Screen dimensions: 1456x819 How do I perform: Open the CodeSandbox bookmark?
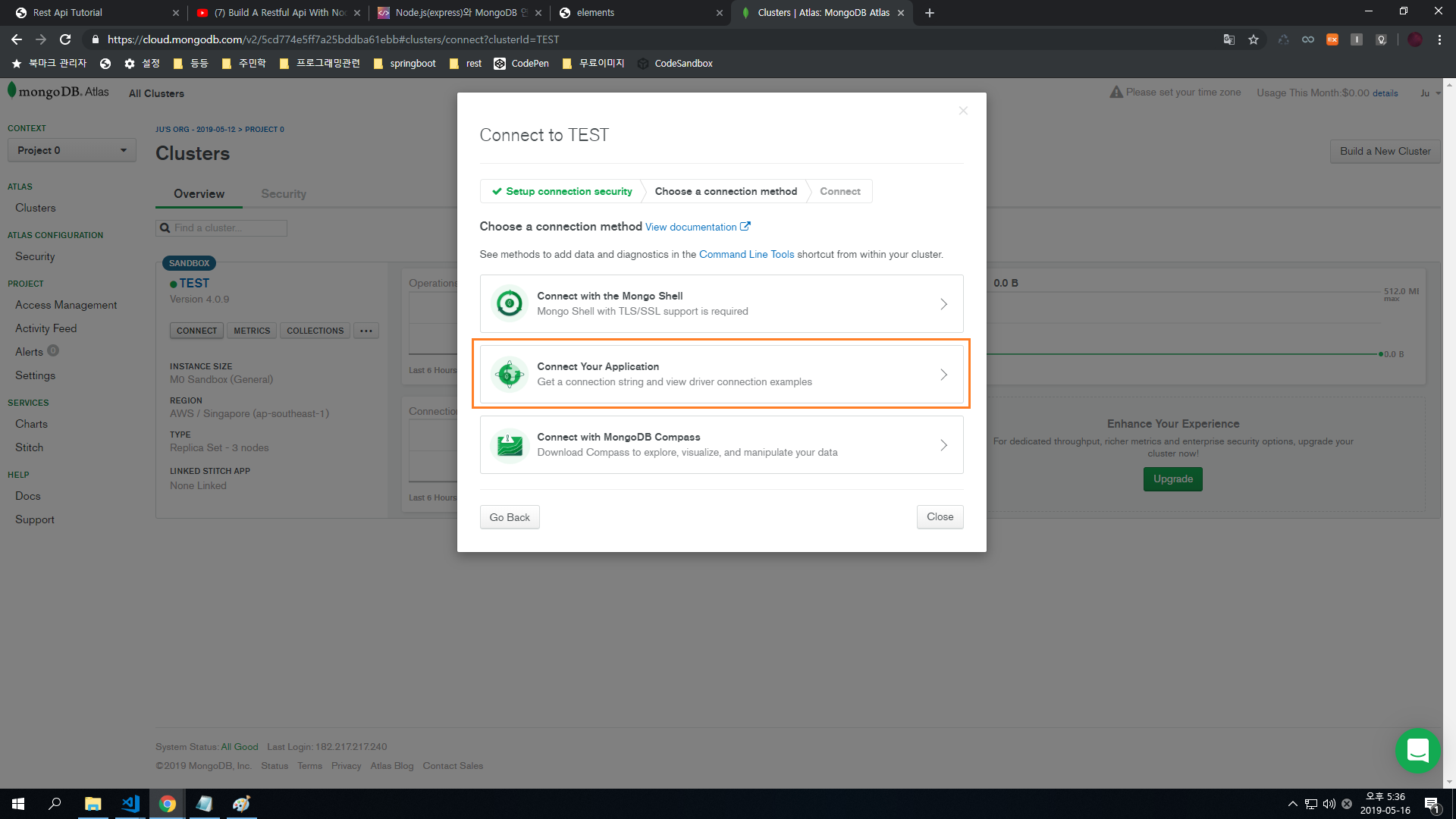(675, 64)
